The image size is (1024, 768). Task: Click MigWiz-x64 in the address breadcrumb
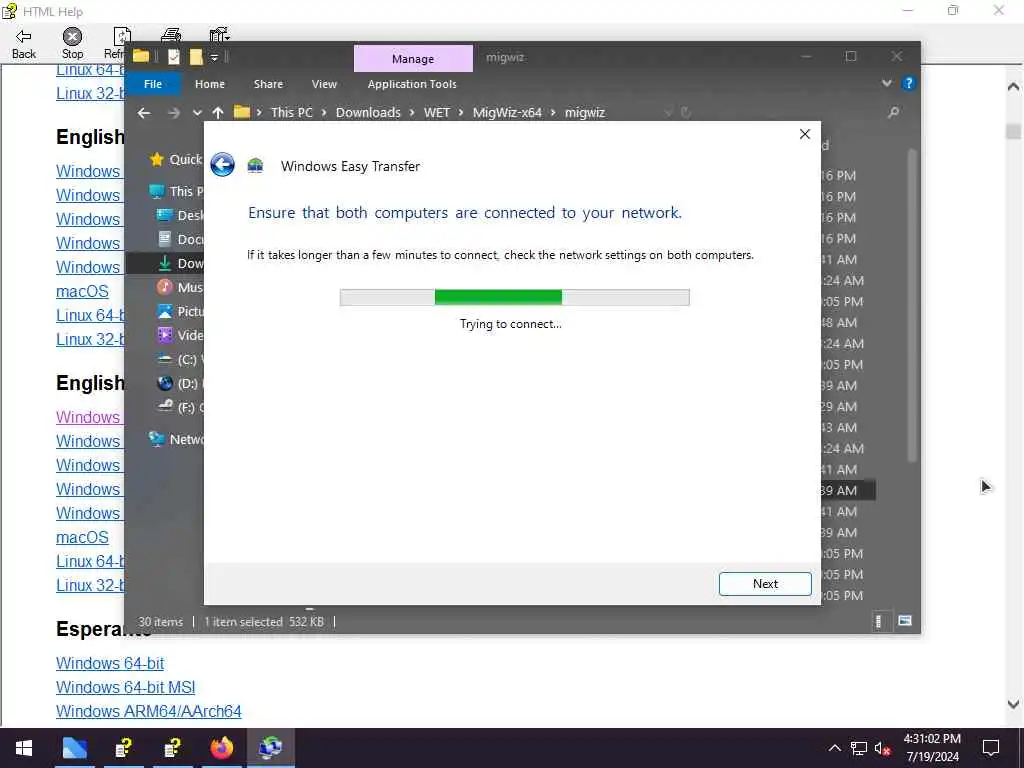507,112
